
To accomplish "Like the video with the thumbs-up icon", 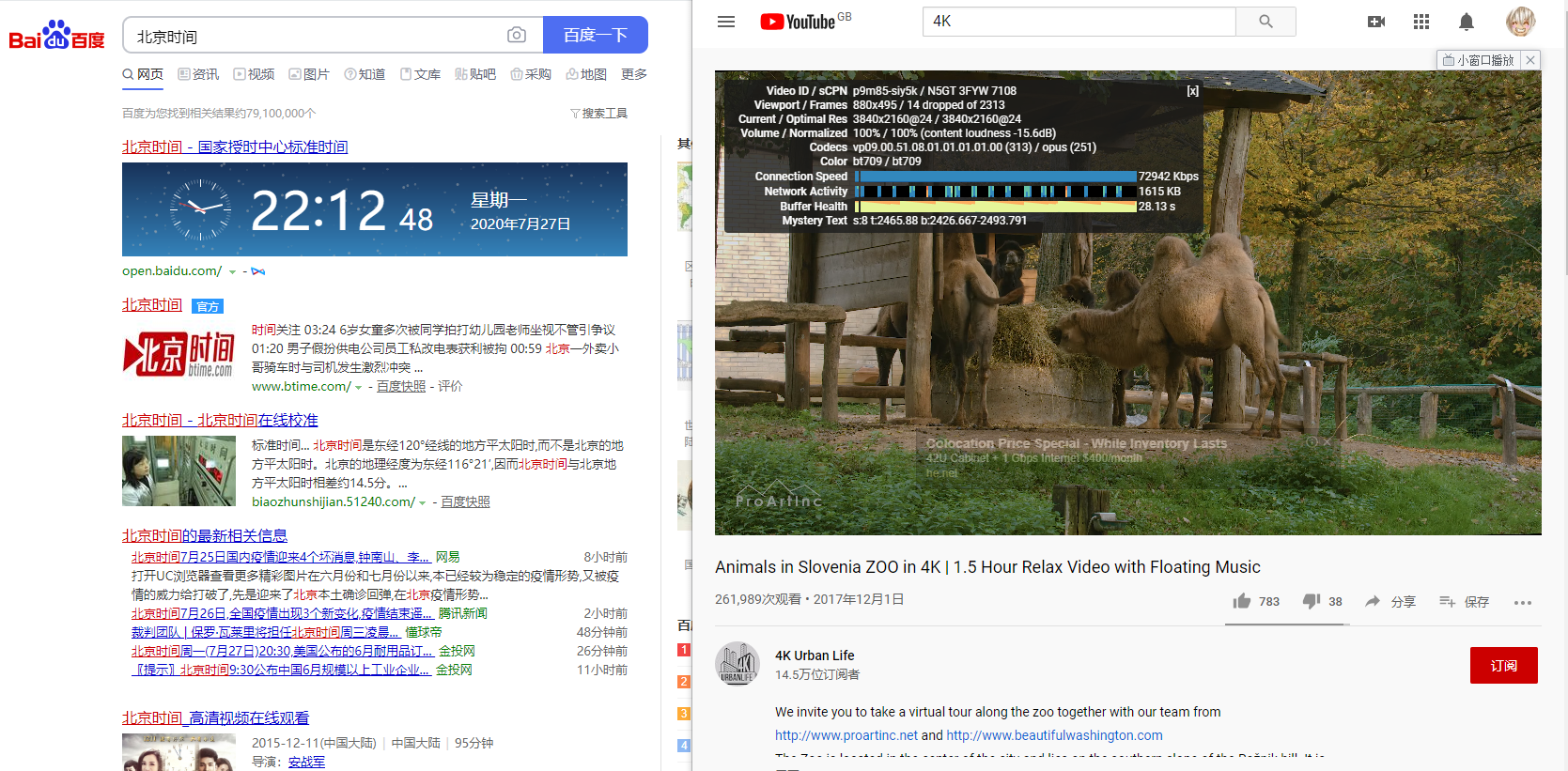I will point(1242,601).
